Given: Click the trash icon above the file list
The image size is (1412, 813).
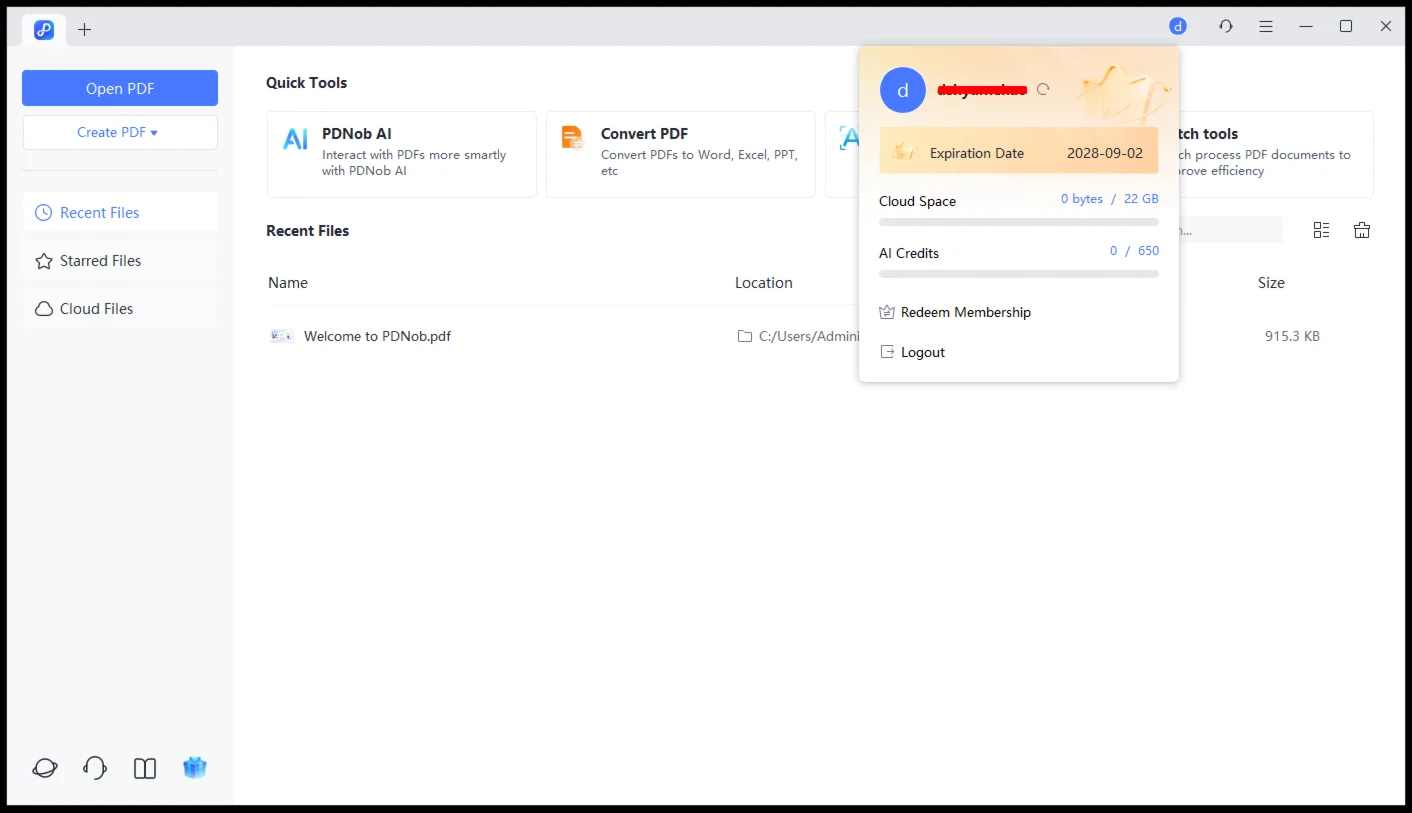Looking at the screenshot, I should pos(1362,230).
